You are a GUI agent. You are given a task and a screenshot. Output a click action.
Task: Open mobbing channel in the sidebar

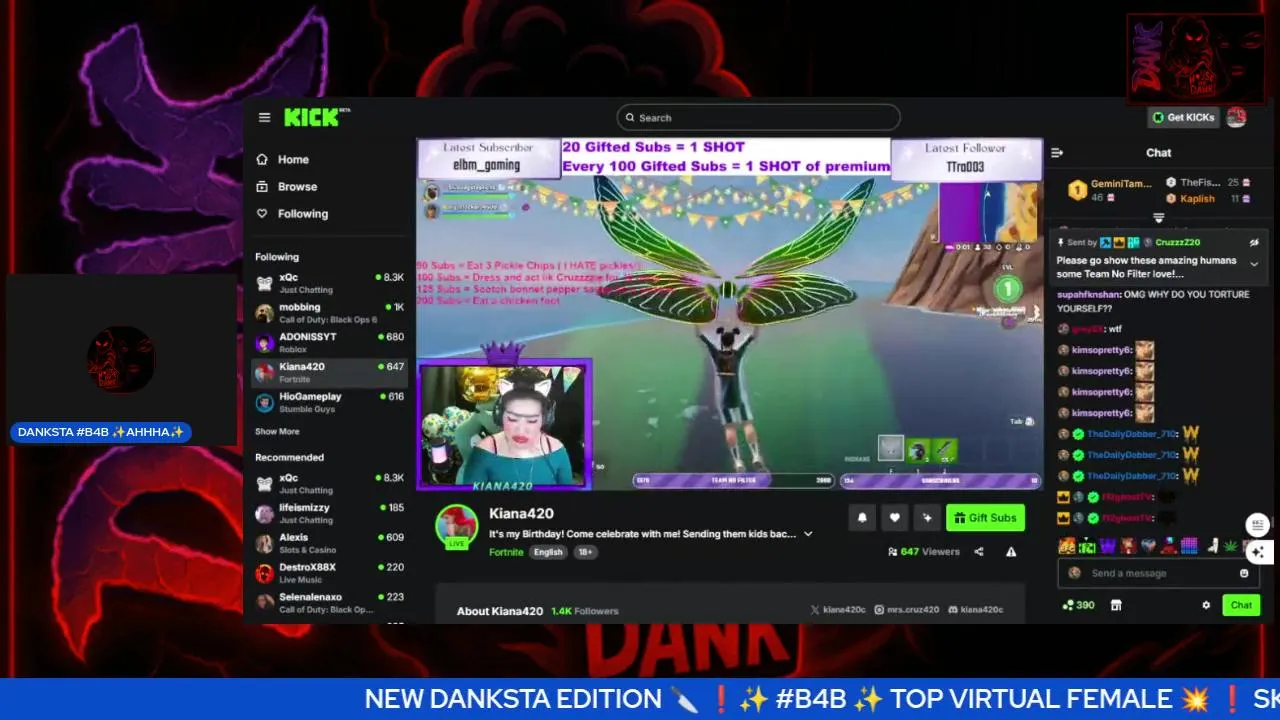tap(329, 313)
